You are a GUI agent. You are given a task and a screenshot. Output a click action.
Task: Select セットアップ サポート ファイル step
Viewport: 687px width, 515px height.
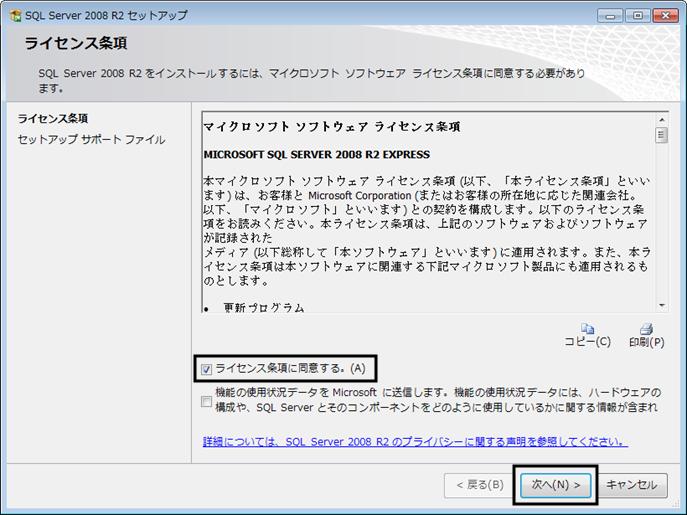(91, 140)
